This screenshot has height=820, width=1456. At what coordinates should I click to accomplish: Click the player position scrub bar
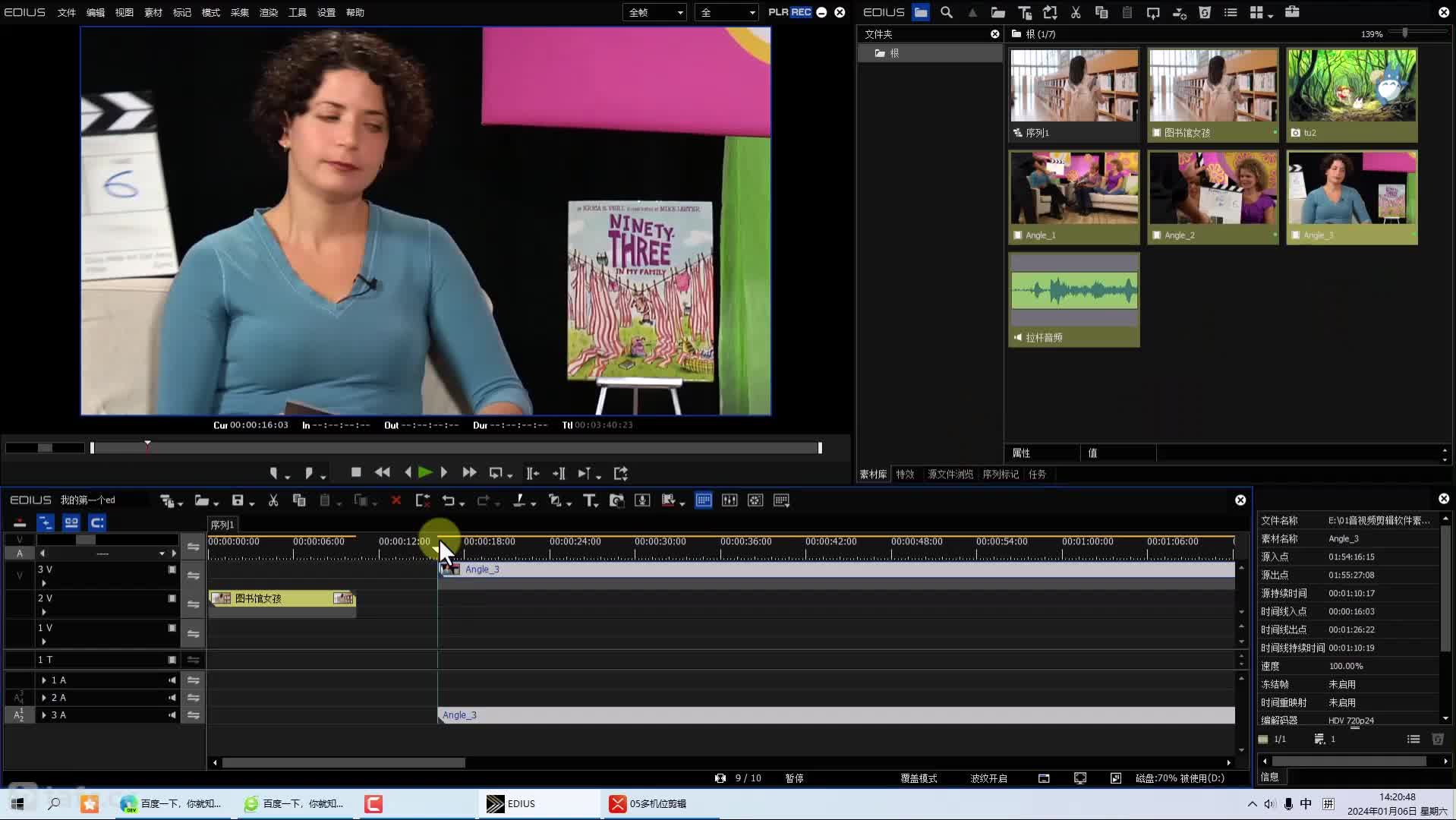point(455,448)
